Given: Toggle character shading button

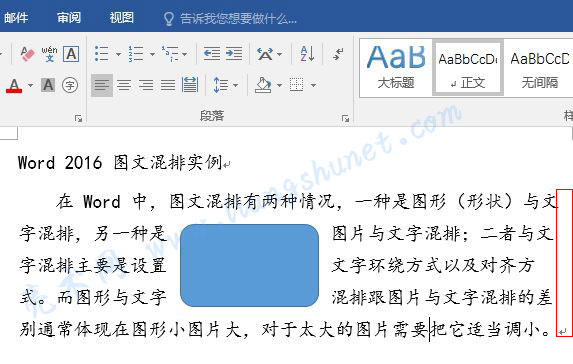Looking at the screenshot, I should [48, 85].
